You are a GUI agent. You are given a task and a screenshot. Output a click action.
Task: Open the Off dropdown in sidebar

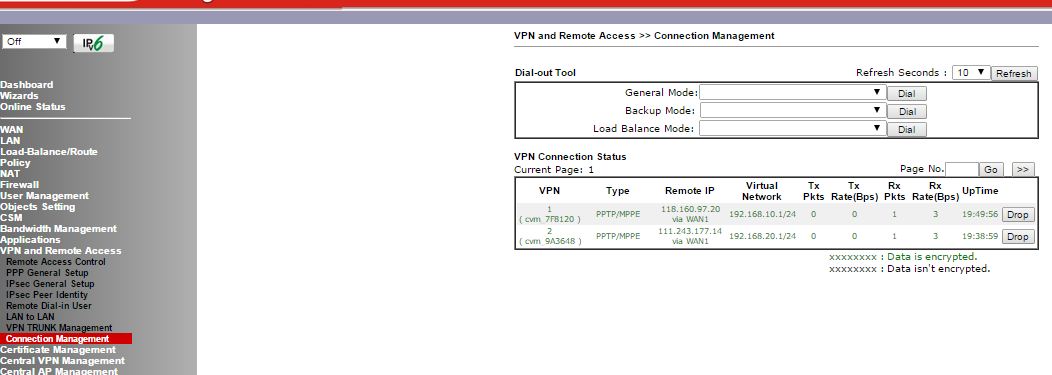pyautogui.click(x=34, y=42)
